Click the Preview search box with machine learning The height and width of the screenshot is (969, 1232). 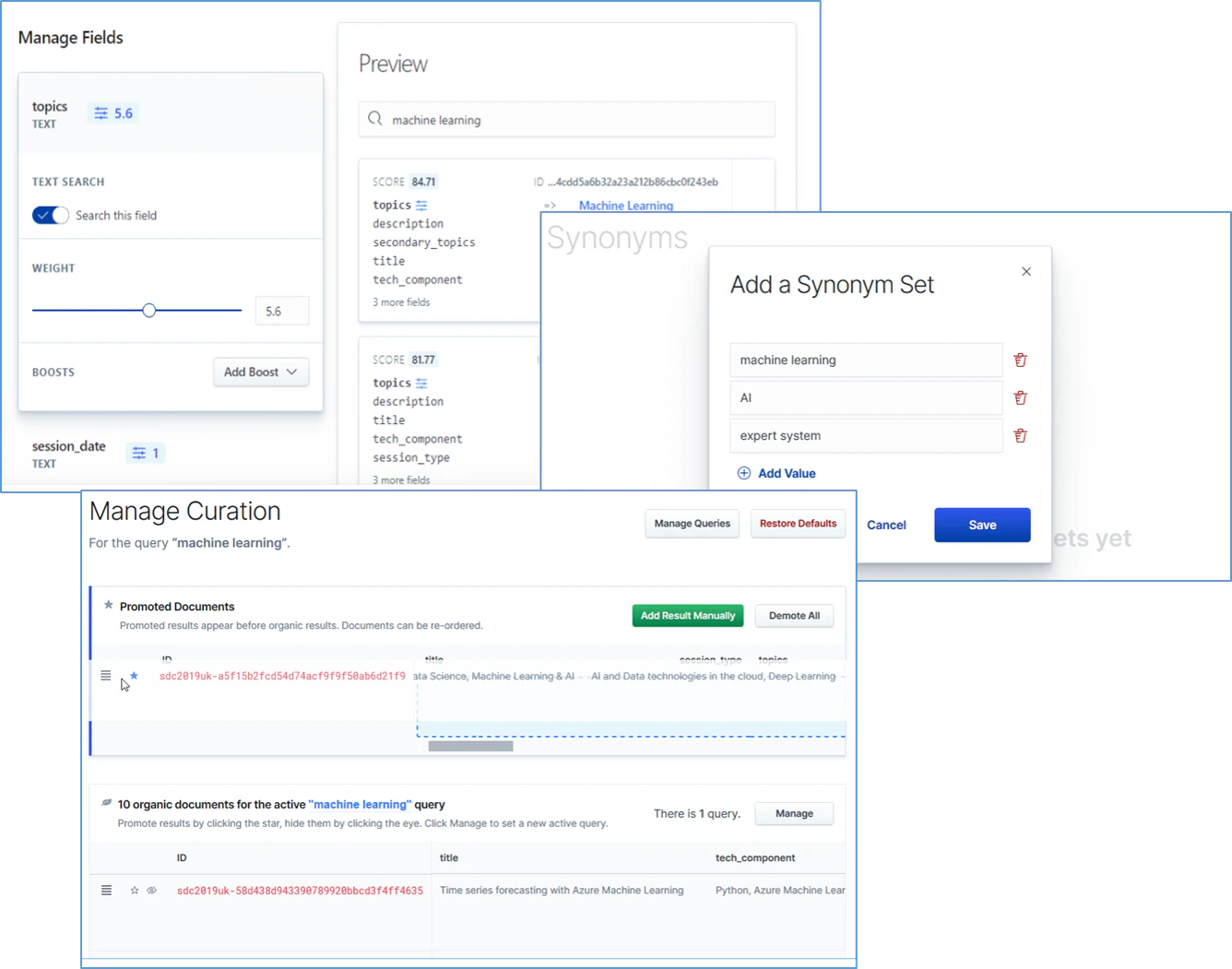coord(566,120)
